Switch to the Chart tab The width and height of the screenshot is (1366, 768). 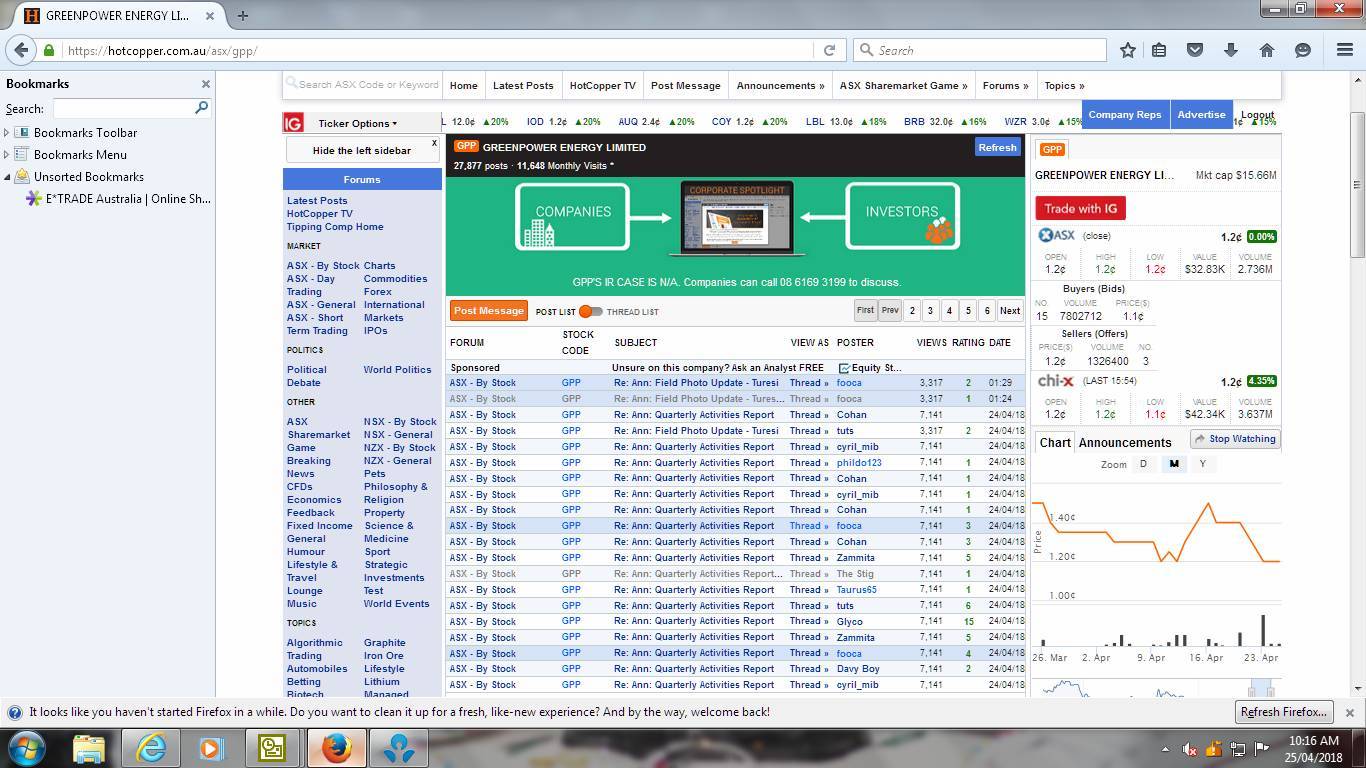tap(1054, 442)
